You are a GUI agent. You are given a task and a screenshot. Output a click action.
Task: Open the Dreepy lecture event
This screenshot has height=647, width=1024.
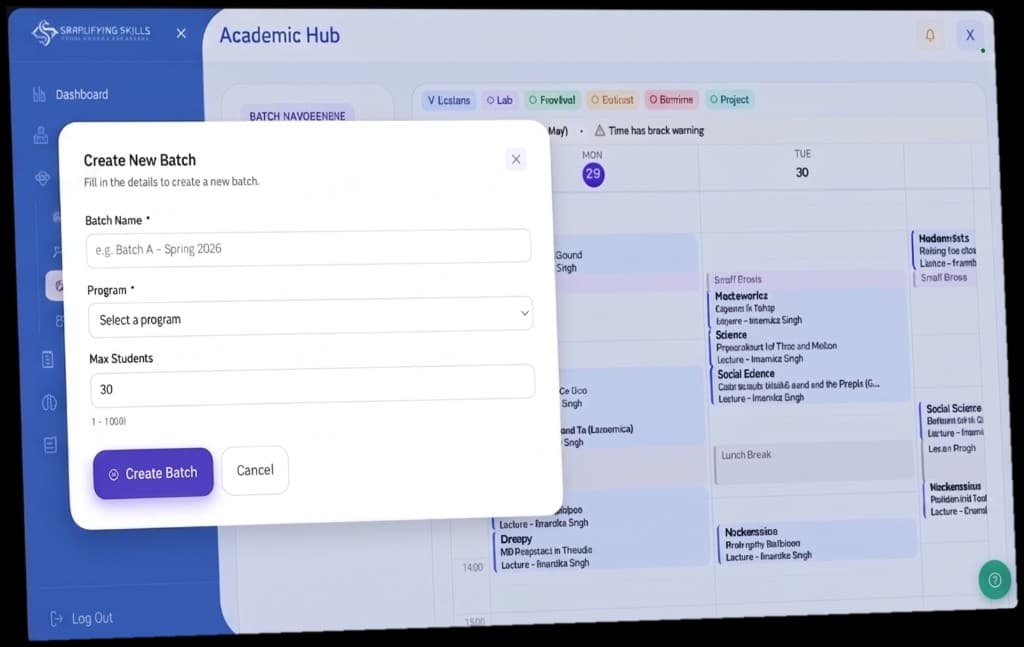pos(600,551)
